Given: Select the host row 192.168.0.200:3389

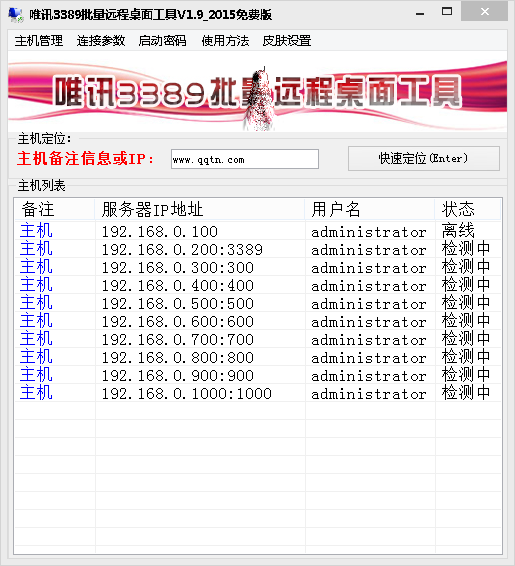Looking at the screenshot, I should pos(258,249).
